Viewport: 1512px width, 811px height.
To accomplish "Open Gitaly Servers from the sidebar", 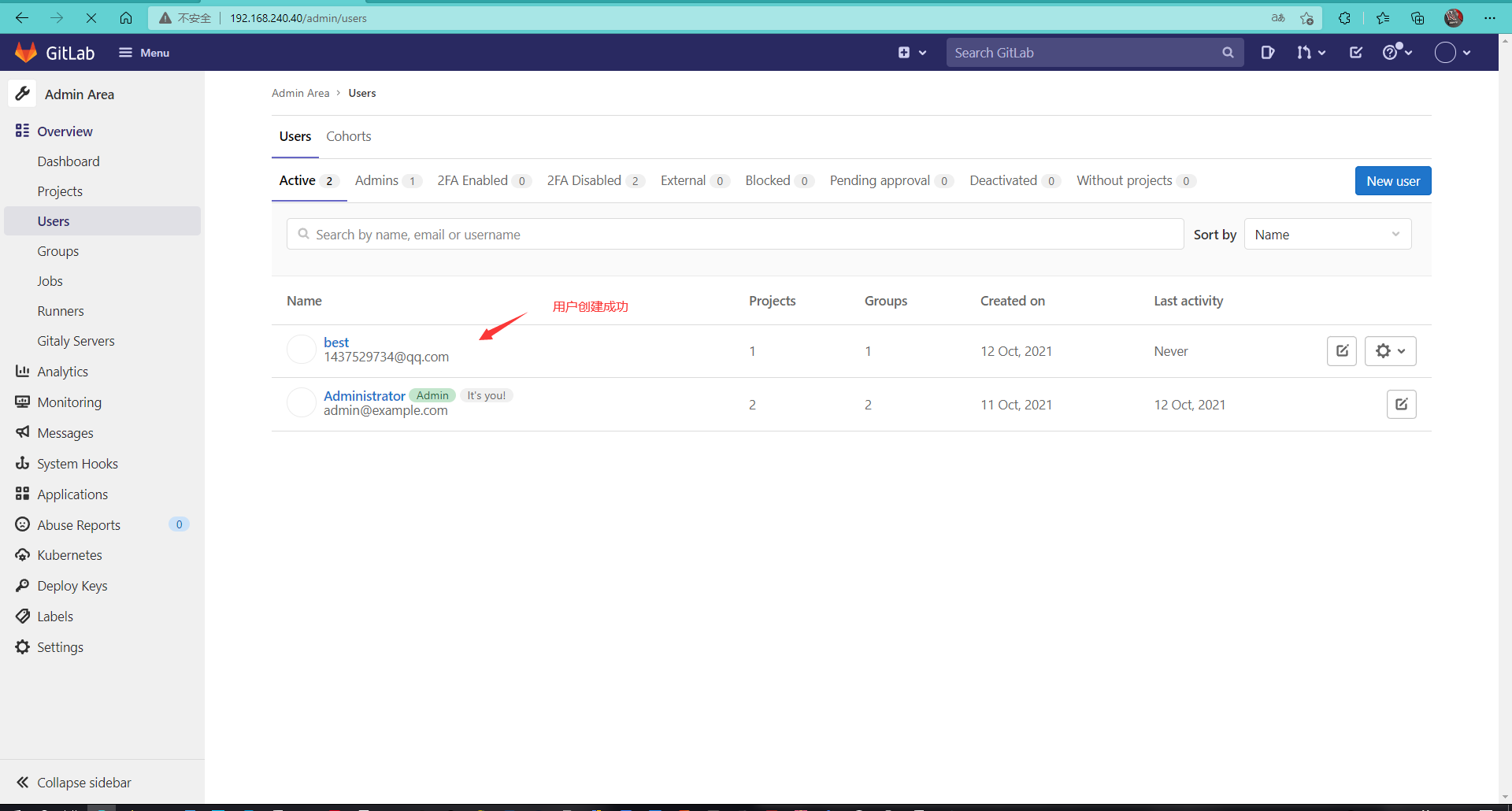I will click(76, 340).
